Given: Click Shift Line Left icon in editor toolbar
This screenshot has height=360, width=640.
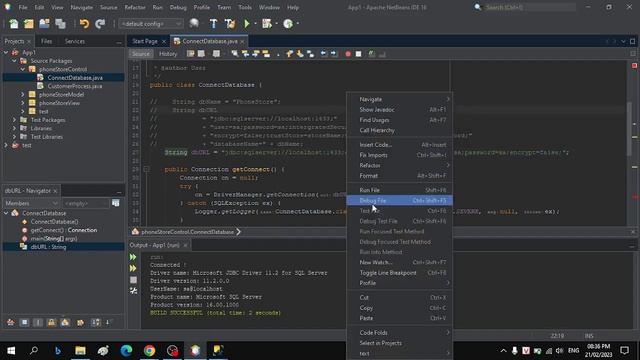Looking at the screenshot, I should pyautogui.click(x=323, y=54).
